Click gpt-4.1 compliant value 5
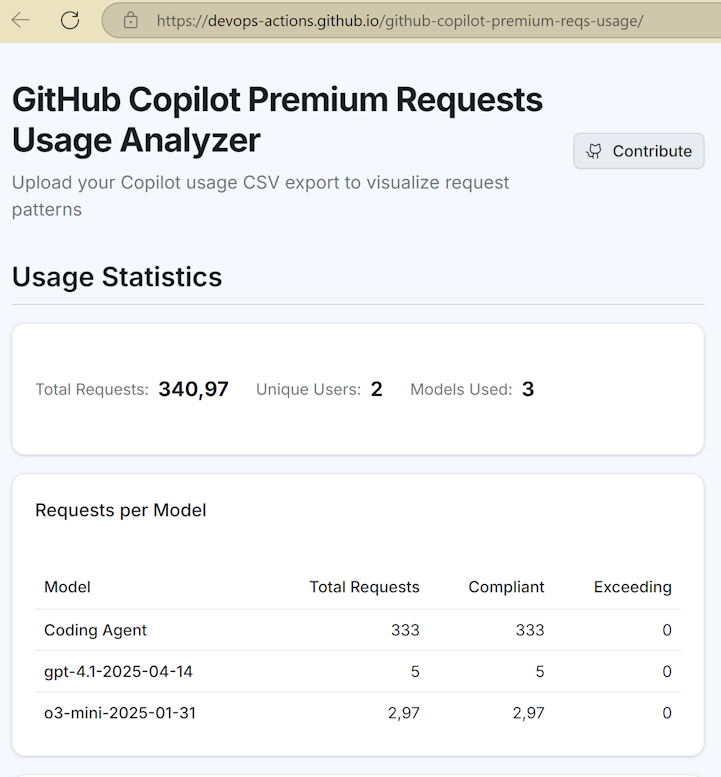 pos(540,671)
